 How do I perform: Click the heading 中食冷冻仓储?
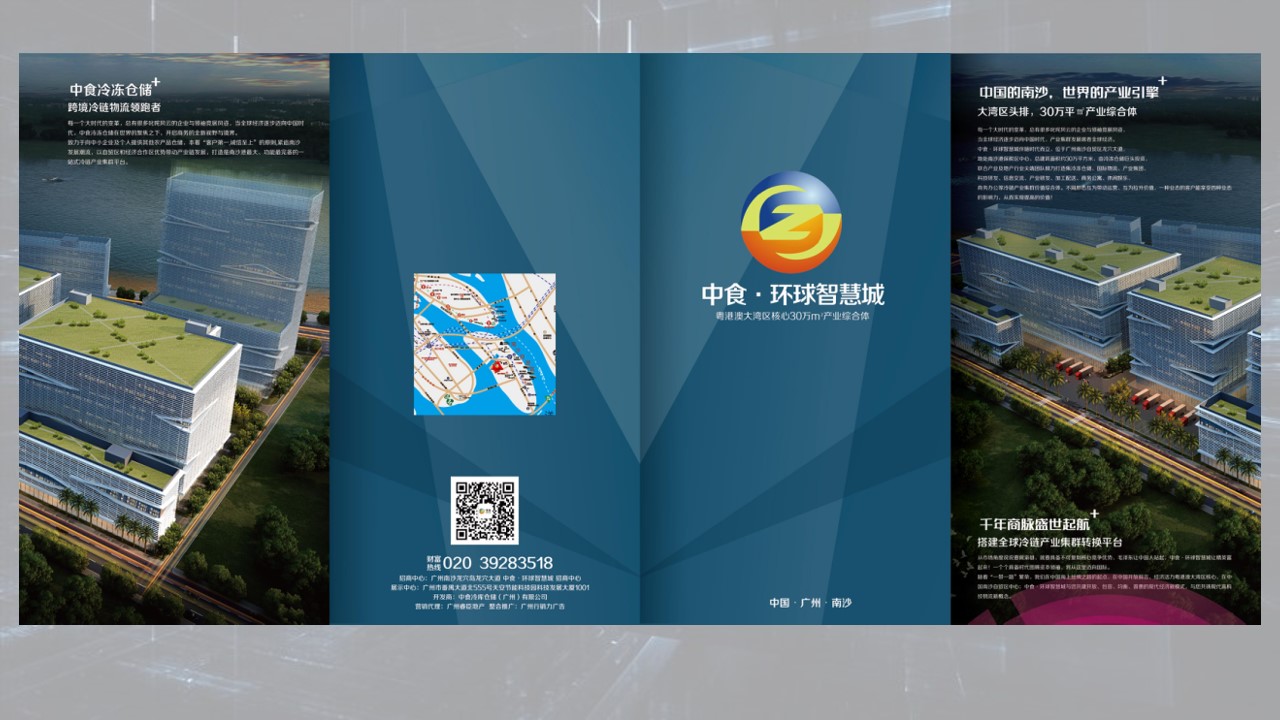pyautogui.click(x=109, y=89)
